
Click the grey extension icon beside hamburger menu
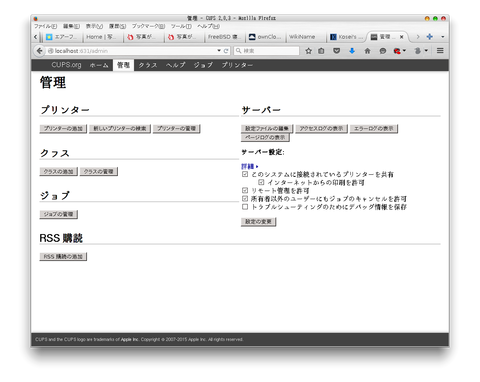(418, 51)
